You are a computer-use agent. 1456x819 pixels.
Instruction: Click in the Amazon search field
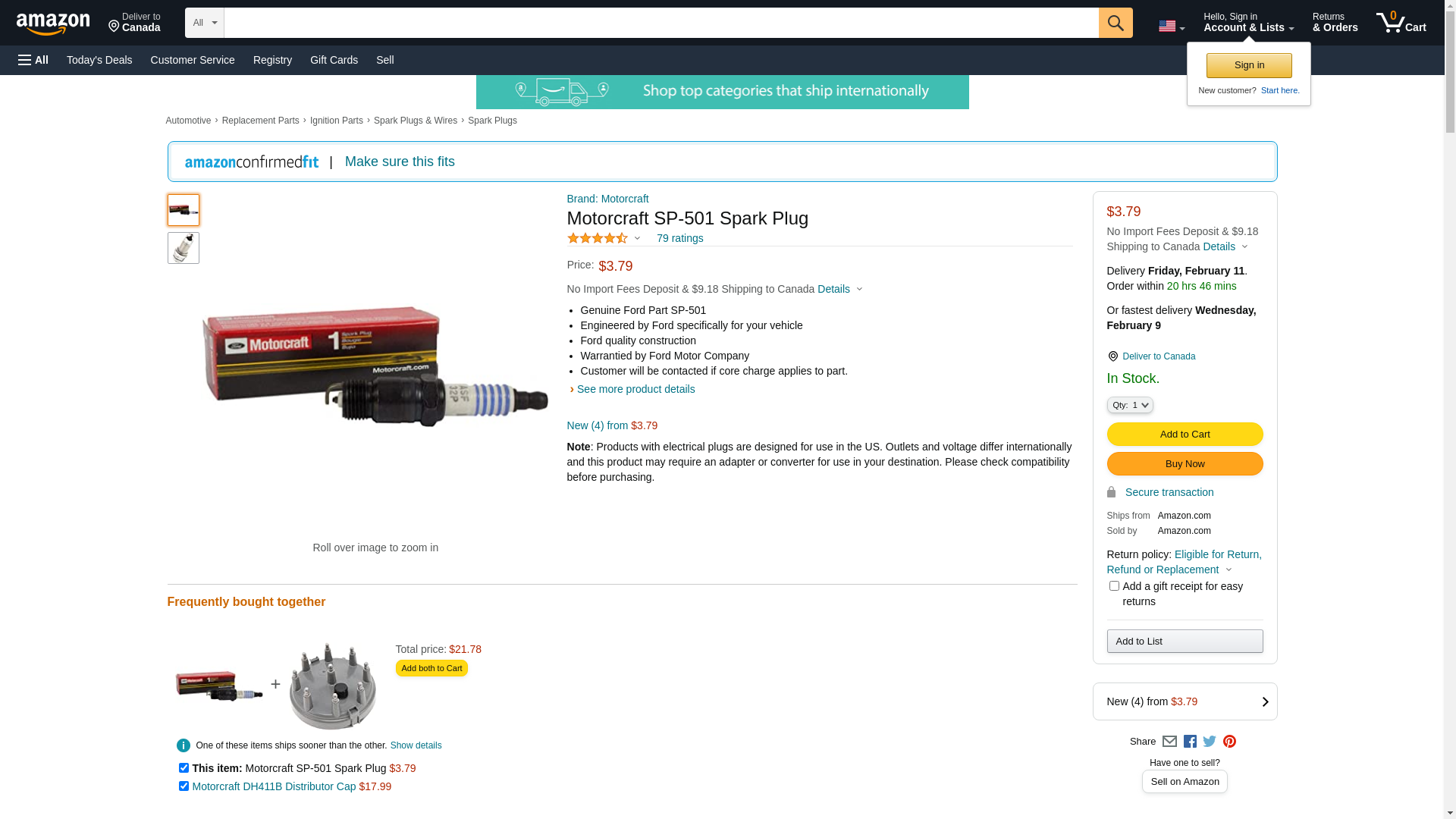click(660, 23)
